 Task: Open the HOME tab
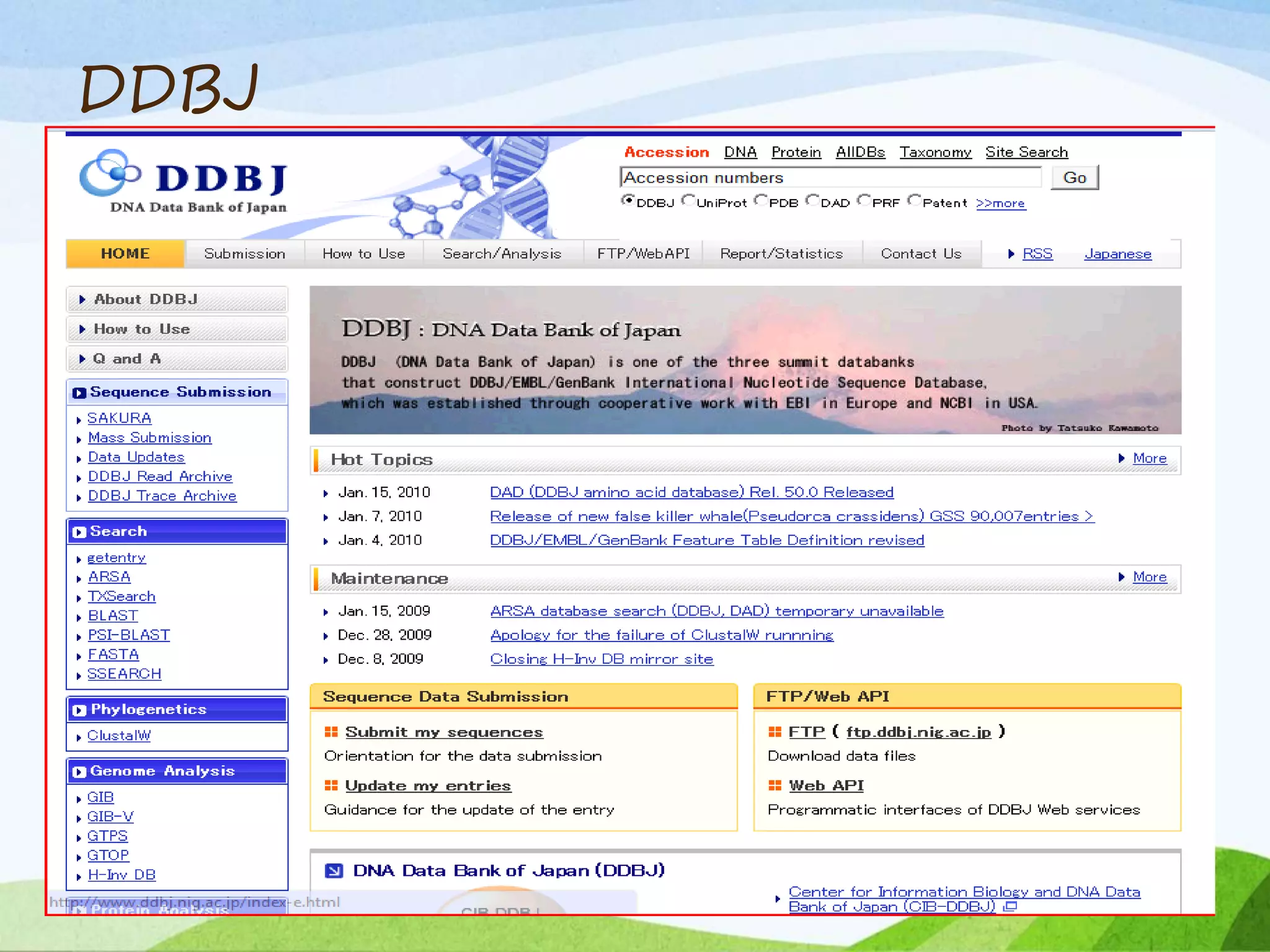tap(125, 253)
